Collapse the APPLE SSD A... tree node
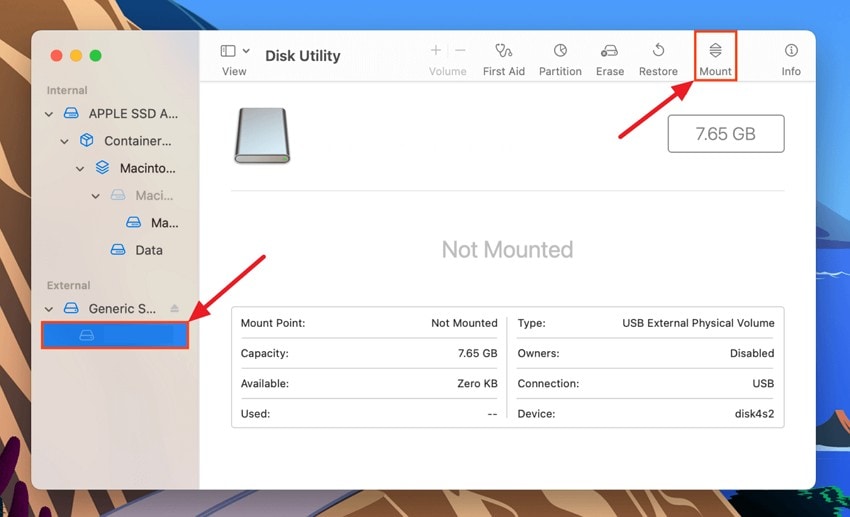 click(x=49, y=114)
